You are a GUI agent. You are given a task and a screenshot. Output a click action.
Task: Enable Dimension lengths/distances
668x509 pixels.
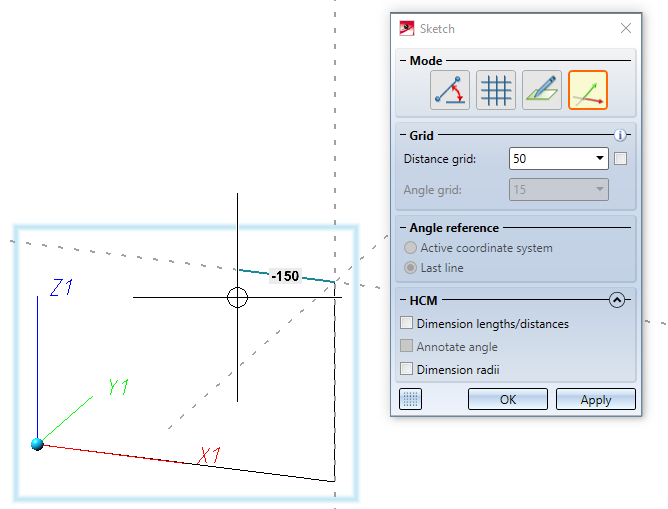pyautogui.click(x=406, y=323)
